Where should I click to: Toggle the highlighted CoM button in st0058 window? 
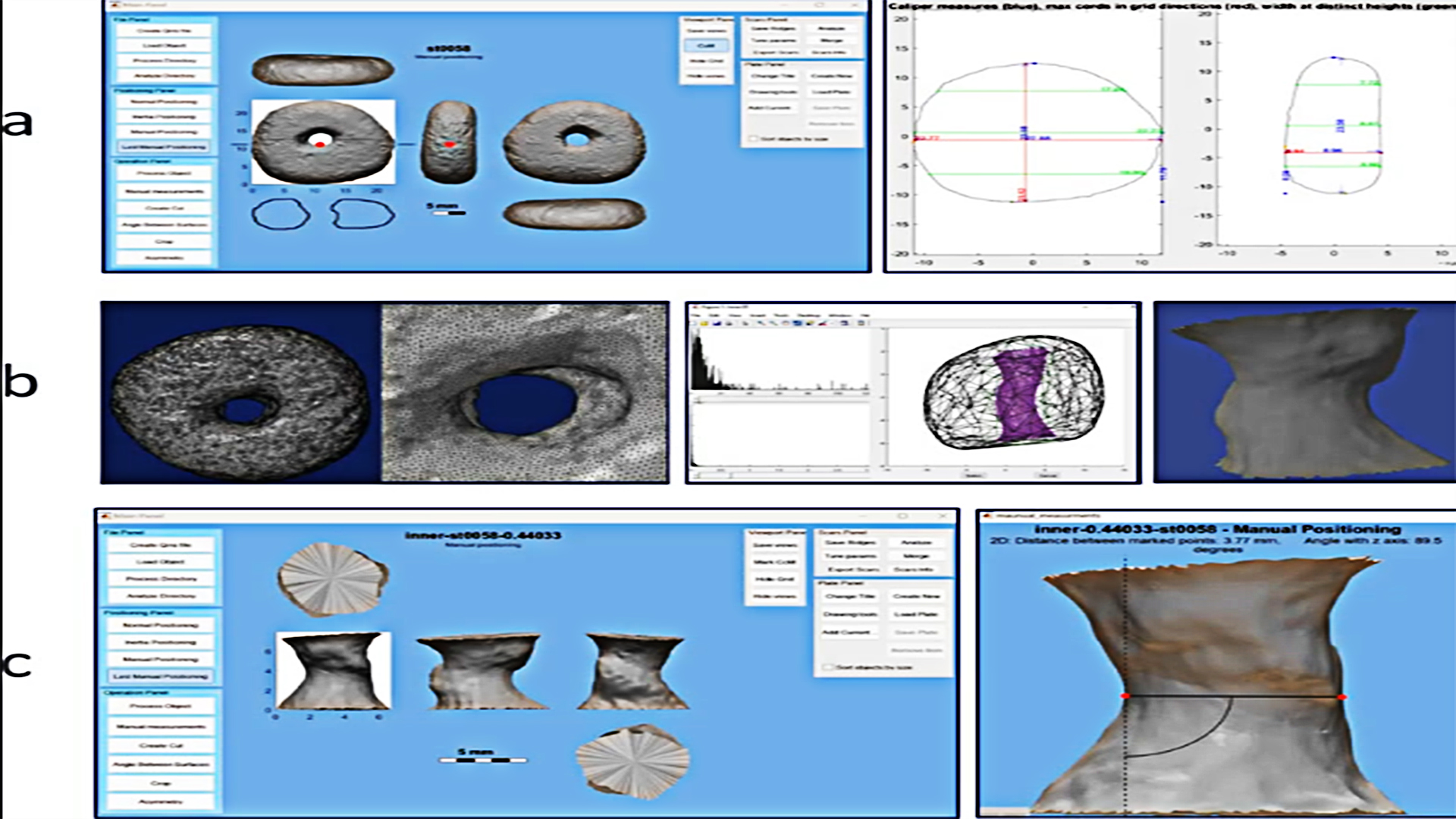(706, 45)
